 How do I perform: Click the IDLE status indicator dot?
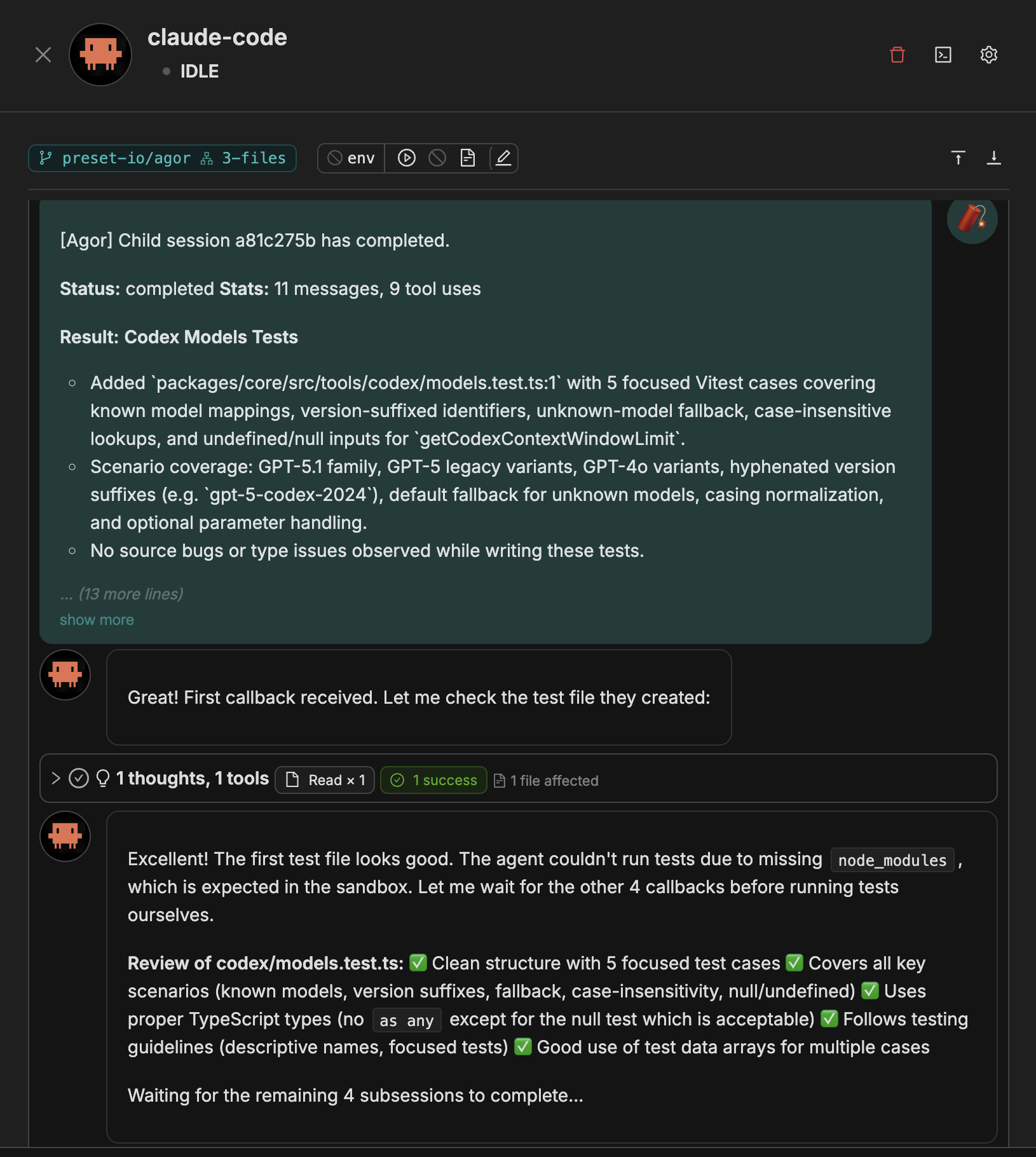coord(167,71)
